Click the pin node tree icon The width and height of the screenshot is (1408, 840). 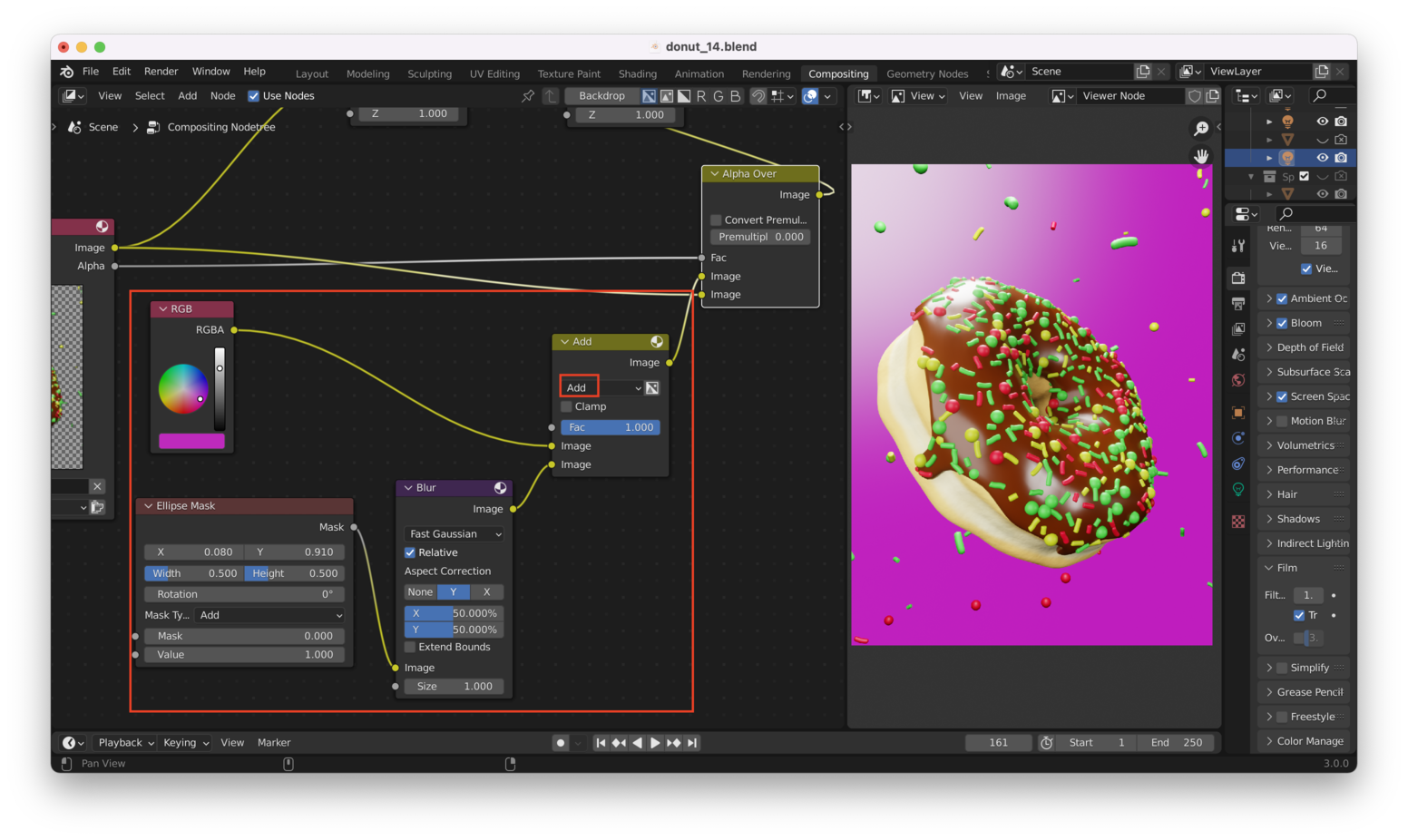(x=528, y=96)
